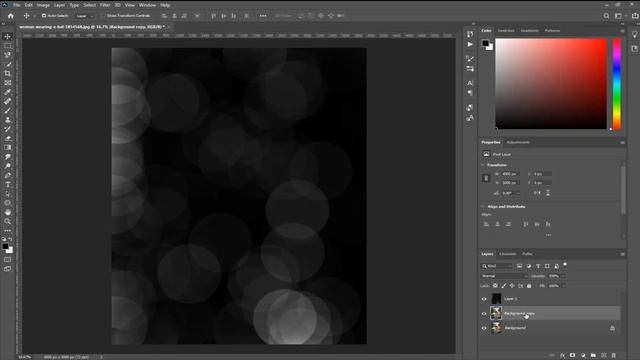The width and height of the screenshot is (640, 360).
Task: Toggle layer filtering on/off switch
Action: pos(565,265)
